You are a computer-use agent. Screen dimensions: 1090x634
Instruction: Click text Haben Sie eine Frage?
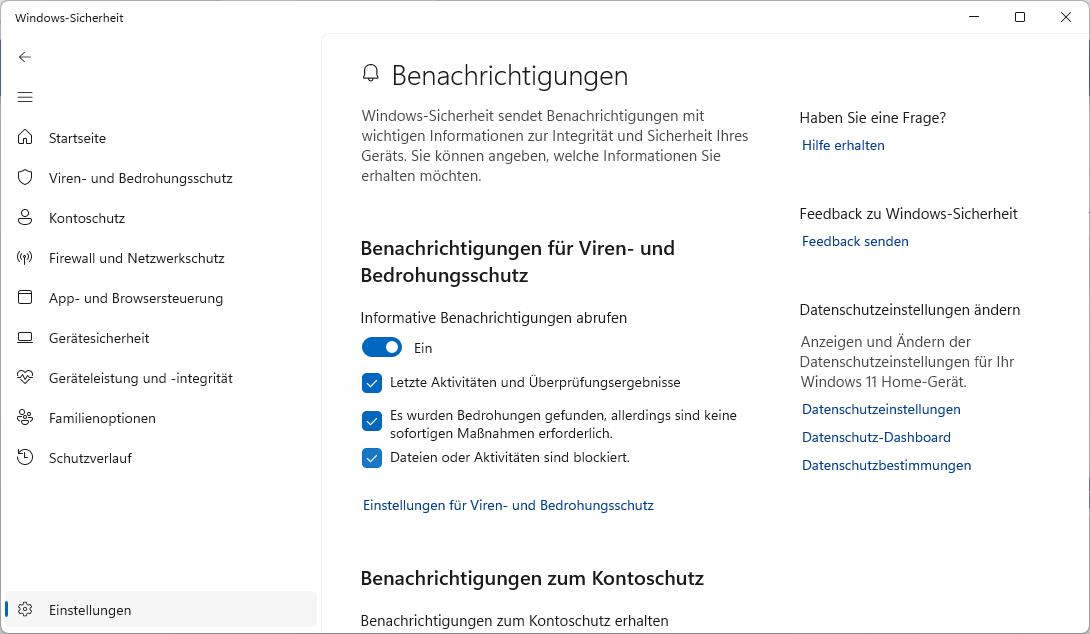[872, 117]
